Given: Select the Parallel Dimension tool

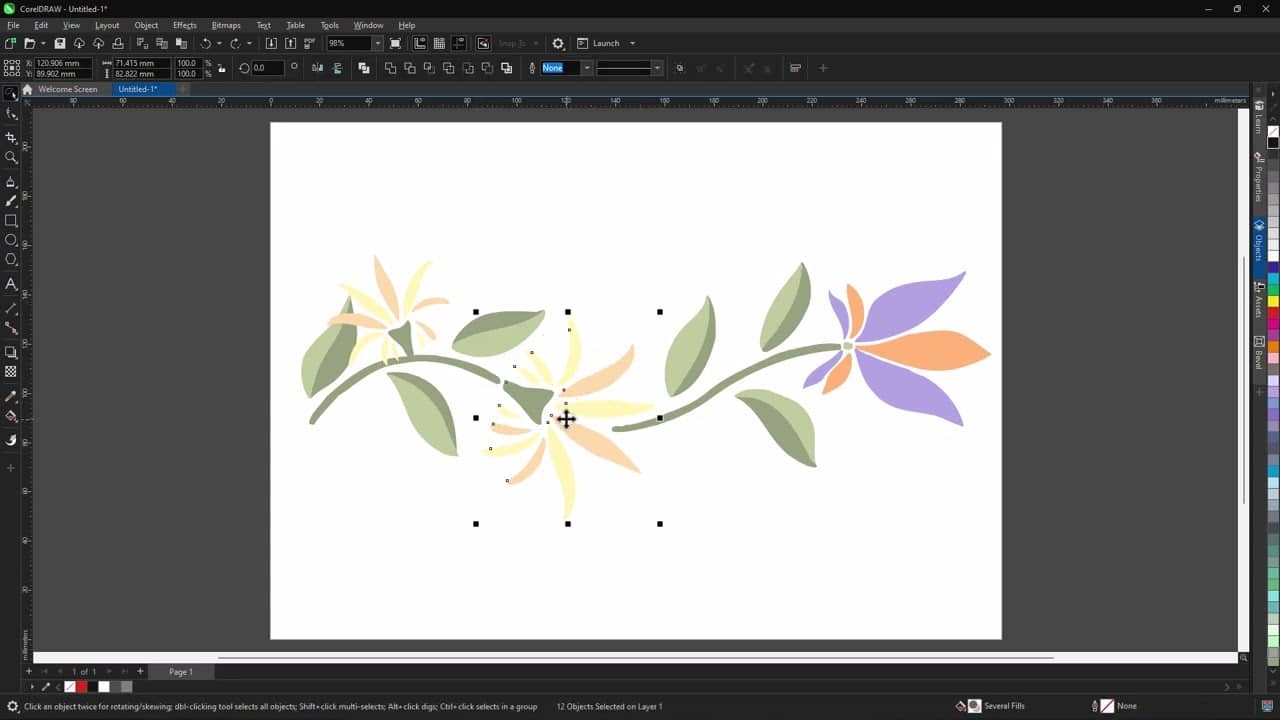Looking at the screenshot, I should click(x=11, y=309).
